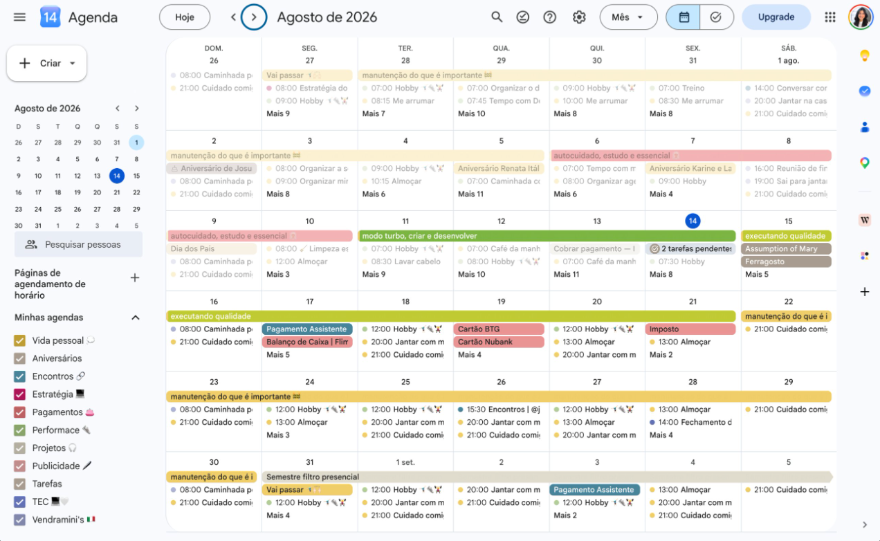Open the modo turbo, criar e desenvolver banner
Image resolution: width=880 pixels, height=541 pixels.
(x=547, y=236)
